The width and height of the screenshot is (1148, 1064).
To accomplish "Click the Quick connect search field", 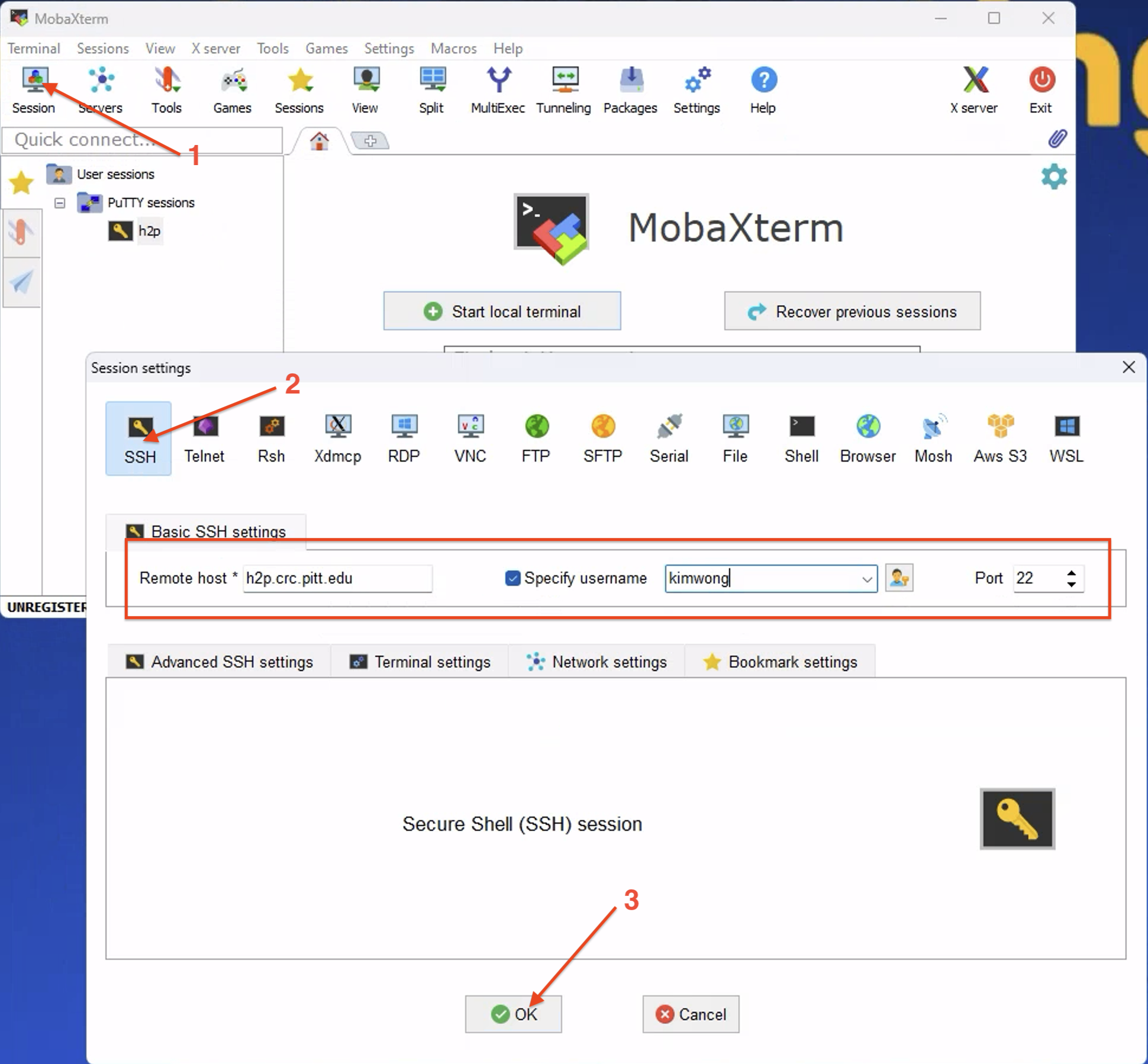I will [142, 140].
